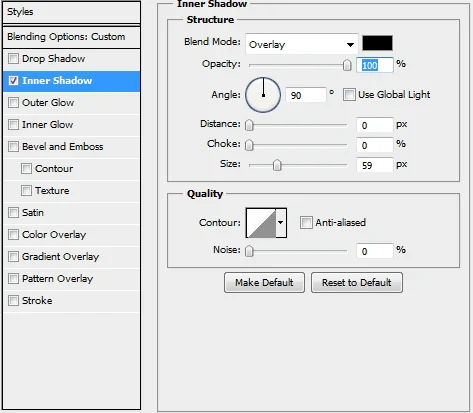Open the Blend Mode Overlay dropdown
Image resolution: width=473 pixels, height=413 pixels.
(x=302, y=44)
